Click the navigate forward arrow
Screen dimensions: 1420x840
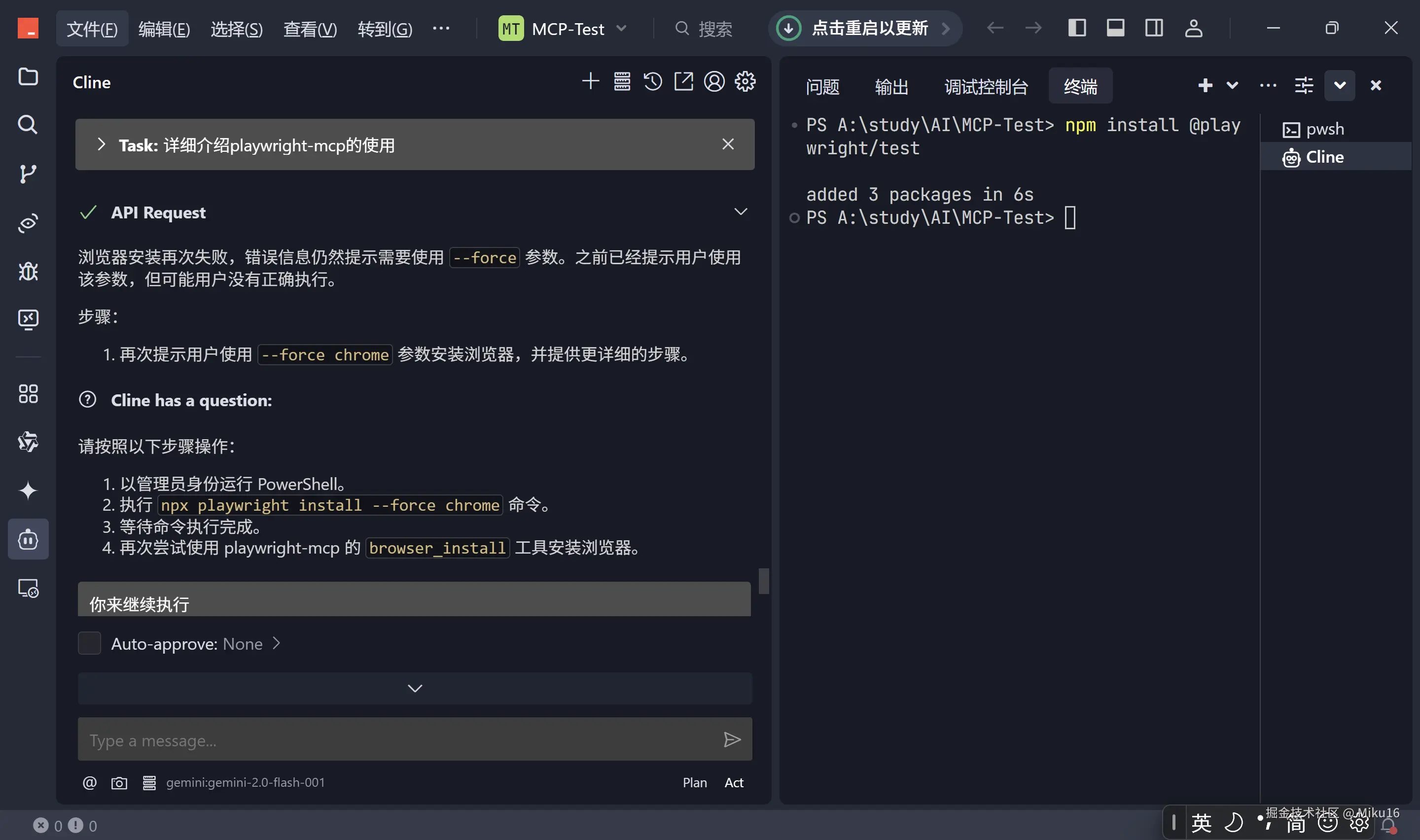click(1033, 28)
